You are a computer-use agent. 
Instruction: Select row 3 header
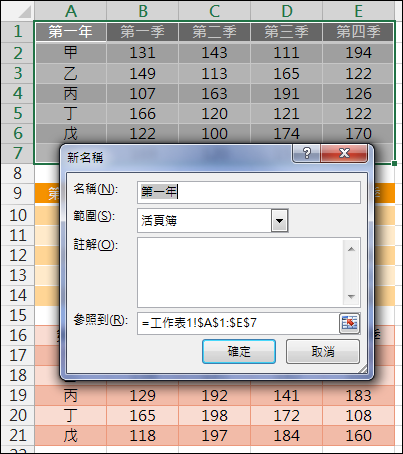(x=18, y=73)
